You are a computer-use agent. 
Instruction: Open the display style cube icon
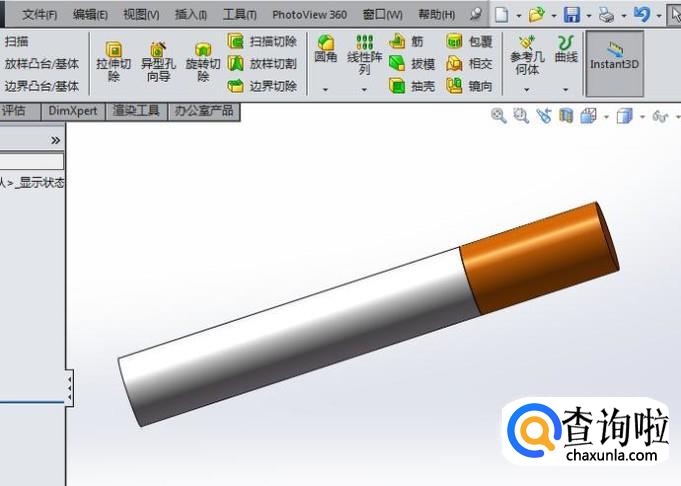point(625,116)
